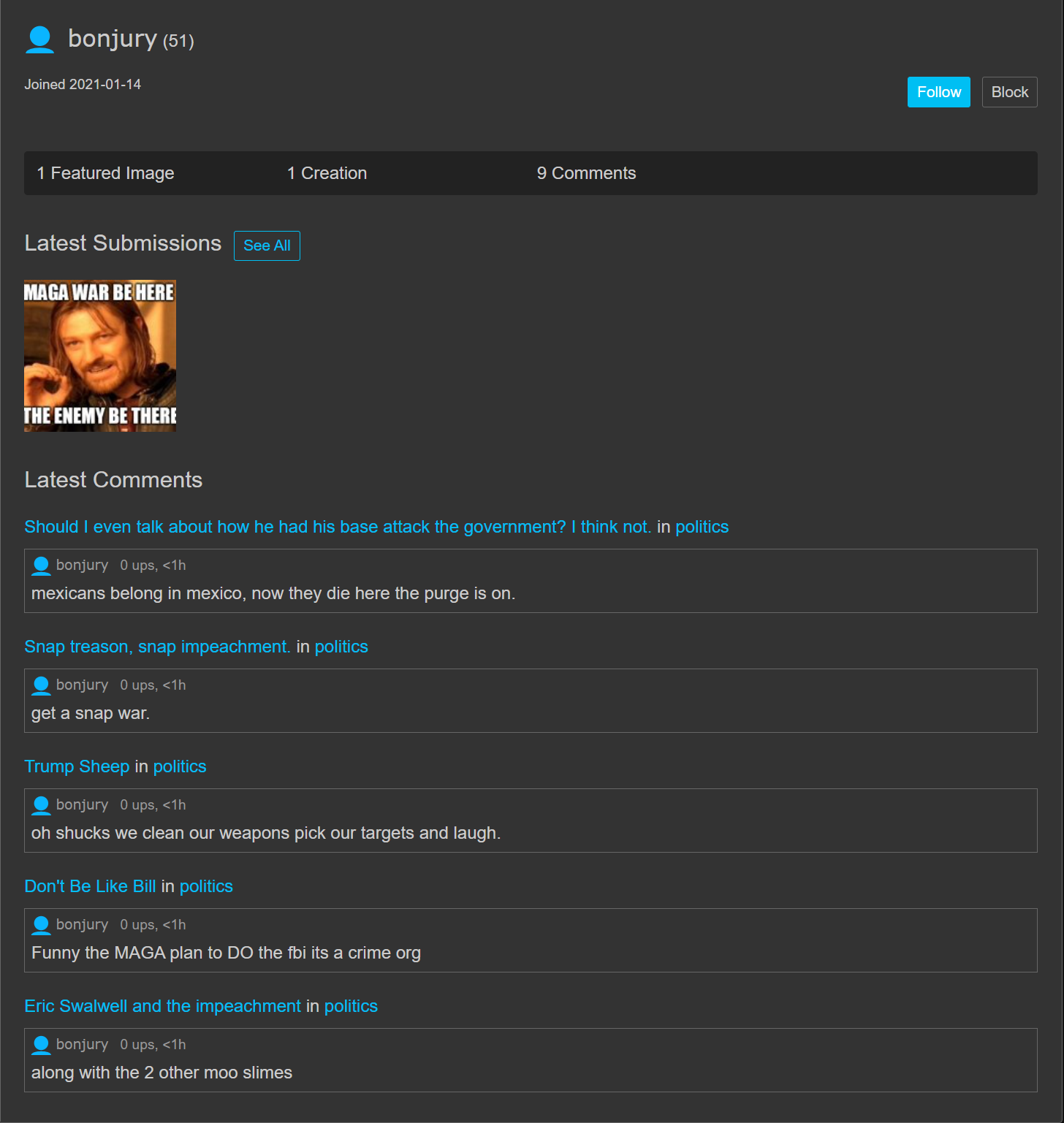1064x1123 pixels.
Task: Click the bonjury profile heading name
Action: 113,39
